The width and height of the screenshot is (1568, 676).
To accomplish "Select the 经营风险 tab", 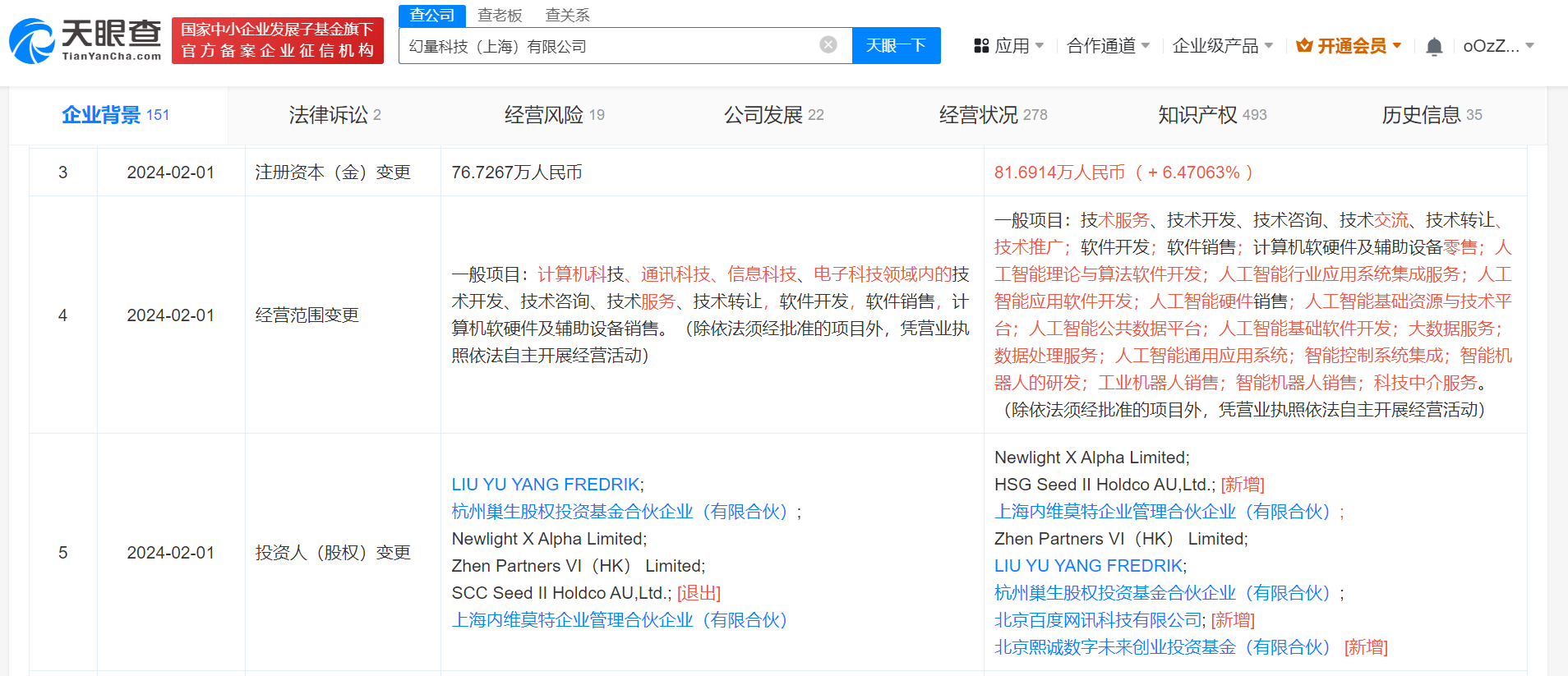I will (555, 115).
